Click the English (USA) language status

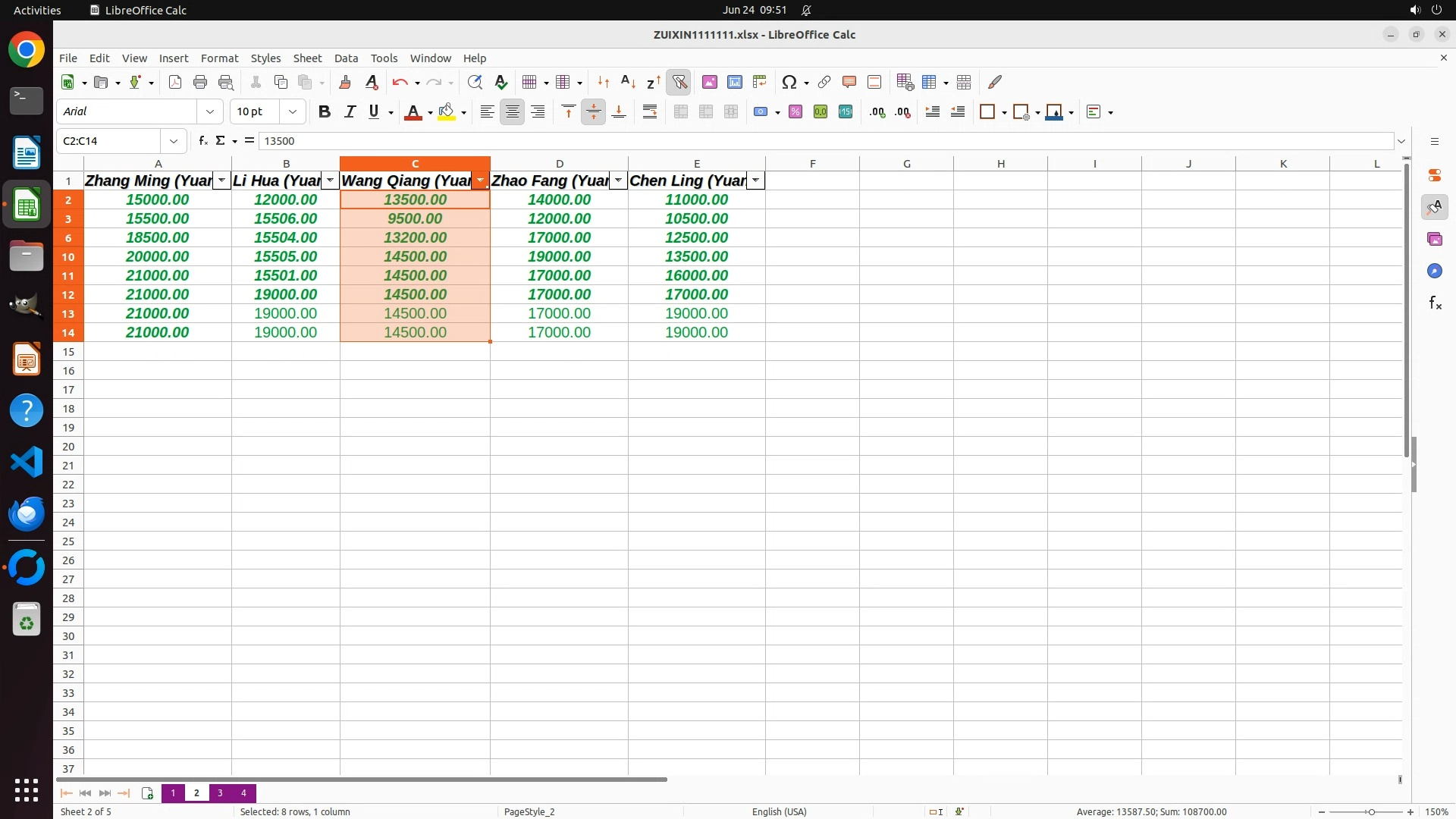[779, 811]
